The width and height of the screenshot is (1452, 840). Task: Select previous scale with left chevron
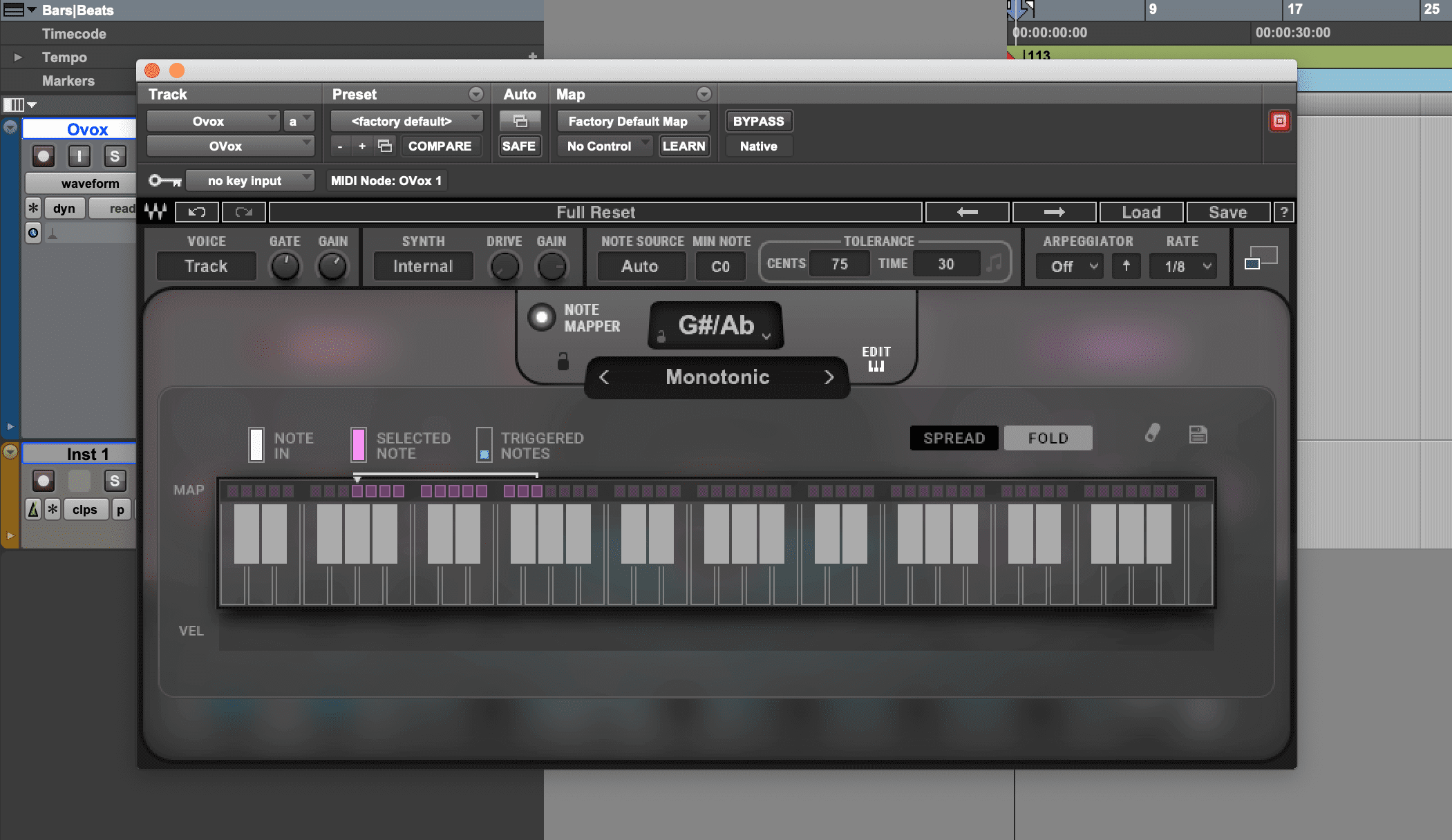coord(604,377)
